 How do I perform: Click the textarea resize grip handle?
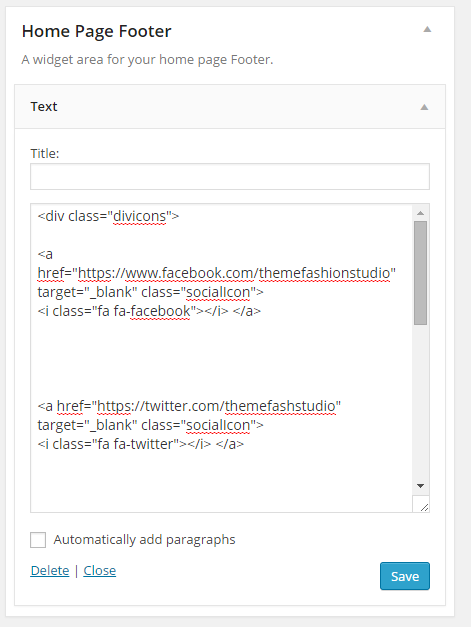point(424,507)
